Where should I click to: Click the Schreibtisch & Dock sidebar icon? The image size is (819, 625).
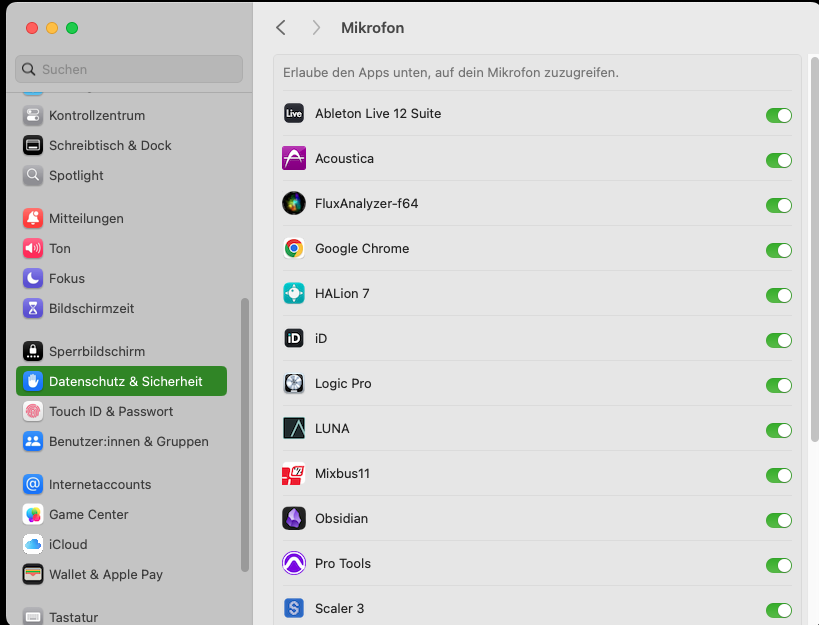(33, 145)
